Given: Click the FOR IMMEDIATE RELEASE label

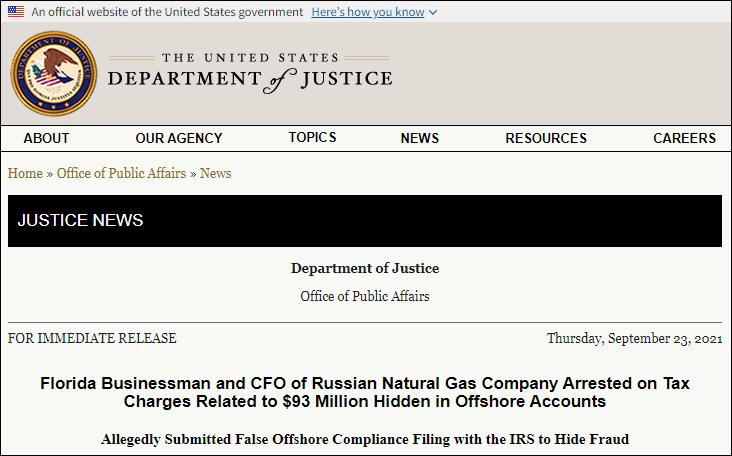Looking at the screenshot, I should [92, 338].
